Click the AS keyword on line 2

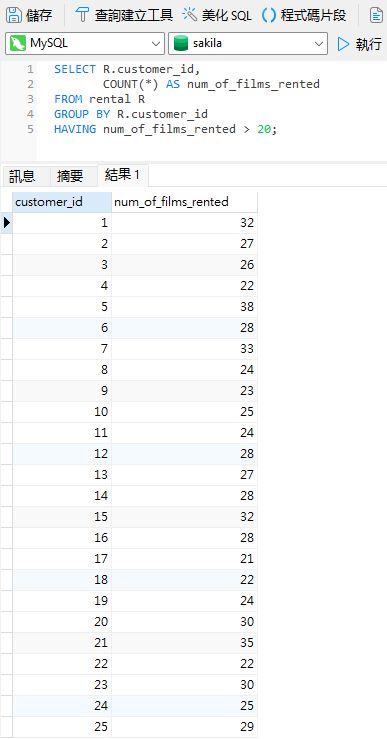(173, 84)
